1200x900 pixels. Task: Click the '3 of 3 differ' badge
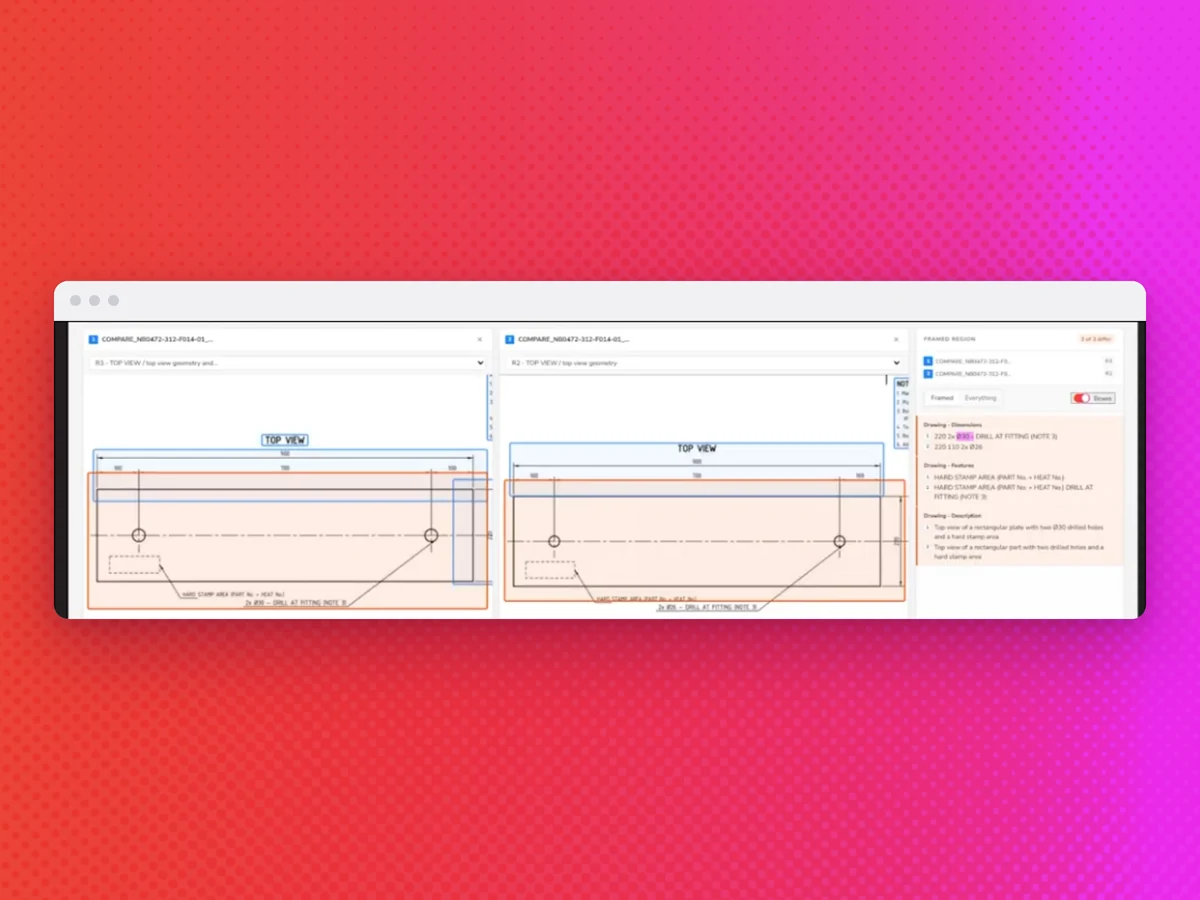(x=1095, y=339)
